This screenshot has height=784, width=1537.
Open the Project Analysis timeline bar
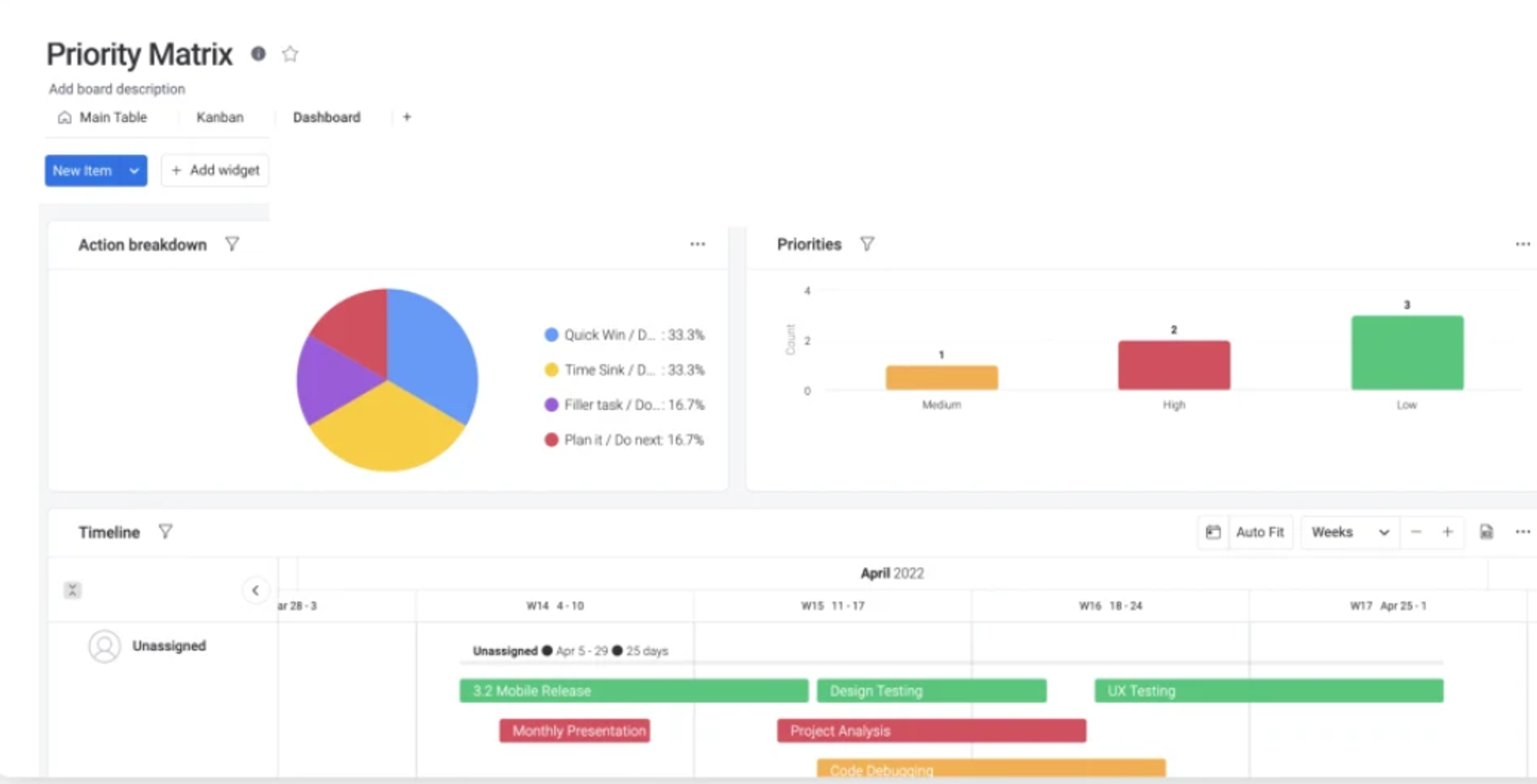click(x=931, y=731)
